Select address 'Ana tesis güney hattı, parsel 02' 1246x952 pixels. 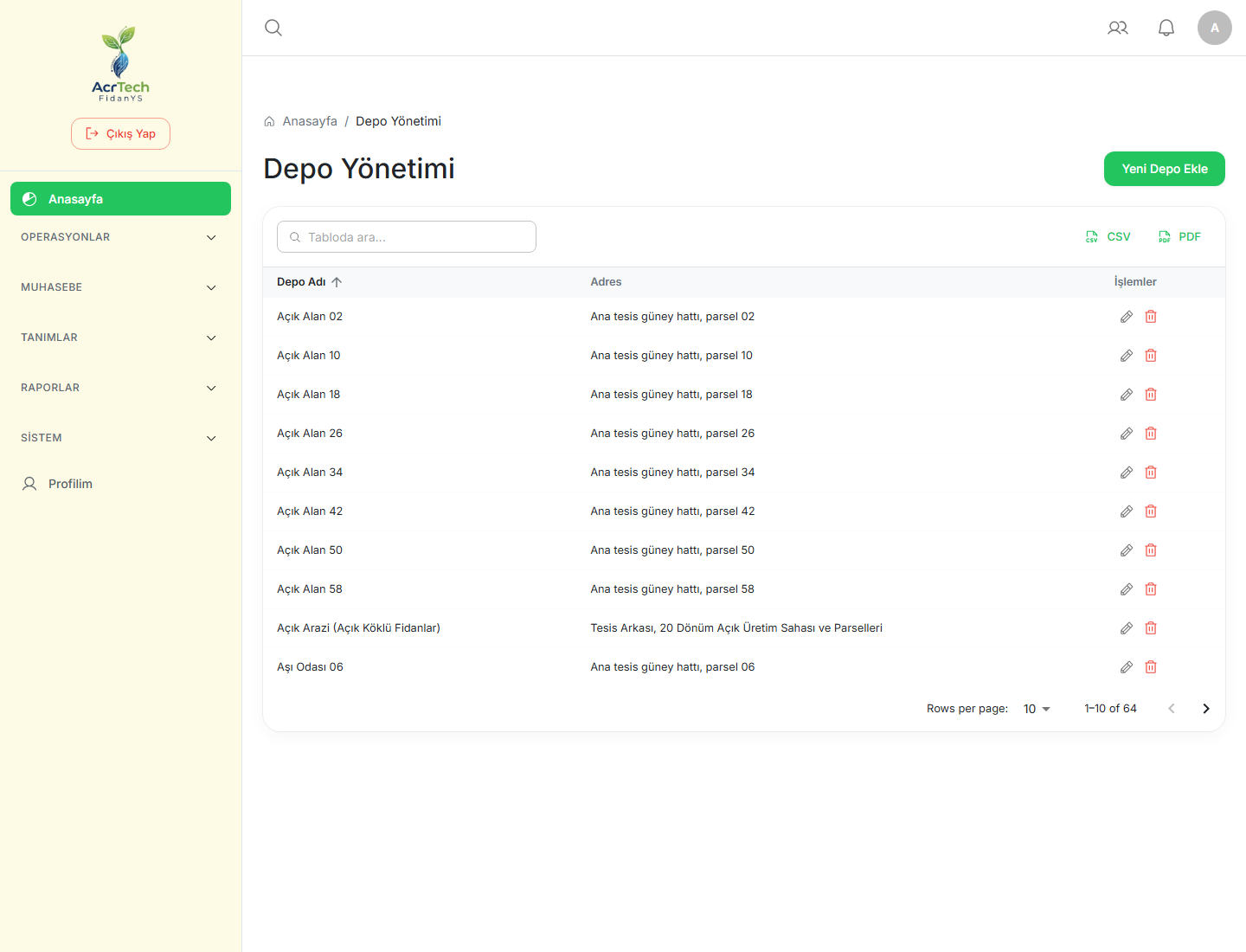click(672, 317)
